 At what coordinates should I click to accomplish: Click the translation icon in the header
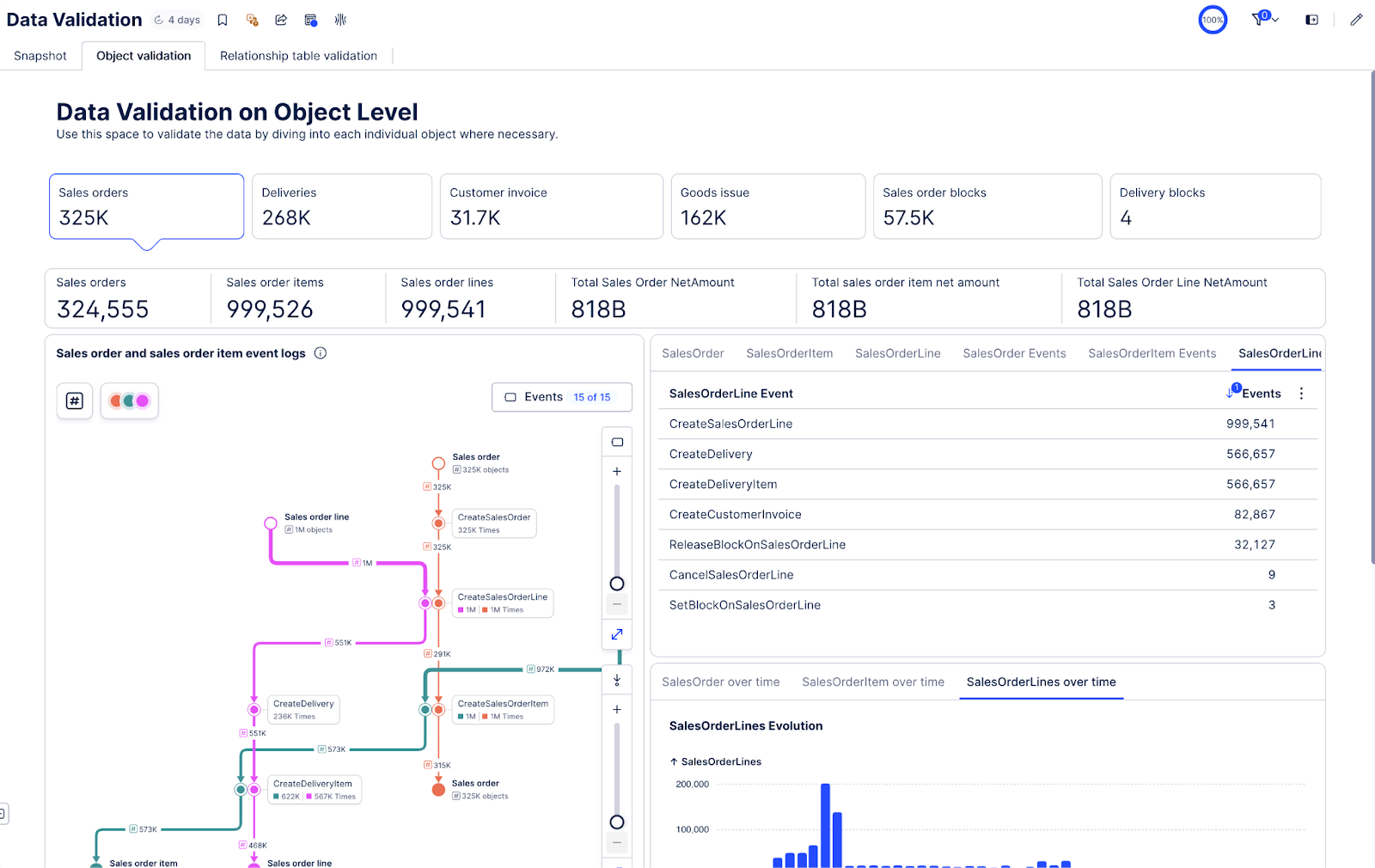pyautogui.click(x=252, y=20)
